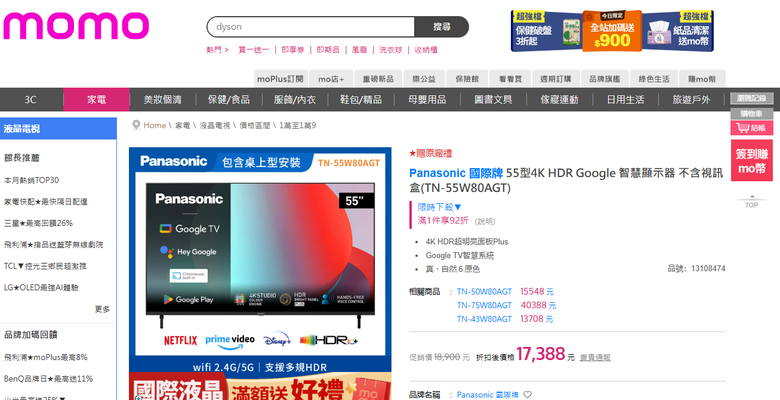The width and height of the screenshot is (780, 400).
Task: Select the 保健/食品 category menu
Action: point(229,100)
